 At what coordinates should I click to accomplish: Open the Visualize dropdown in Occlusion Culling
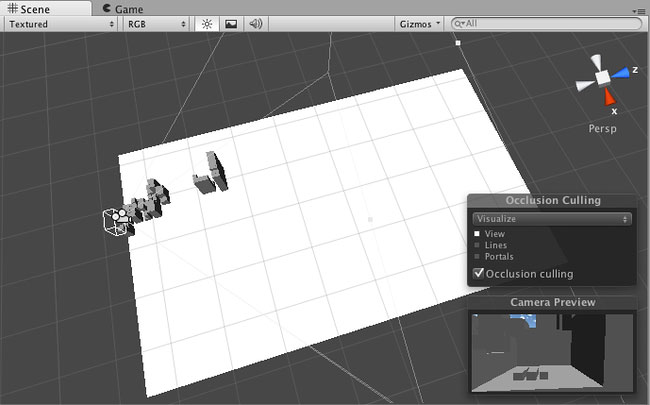pyautogui.click(x=552, y=219)
